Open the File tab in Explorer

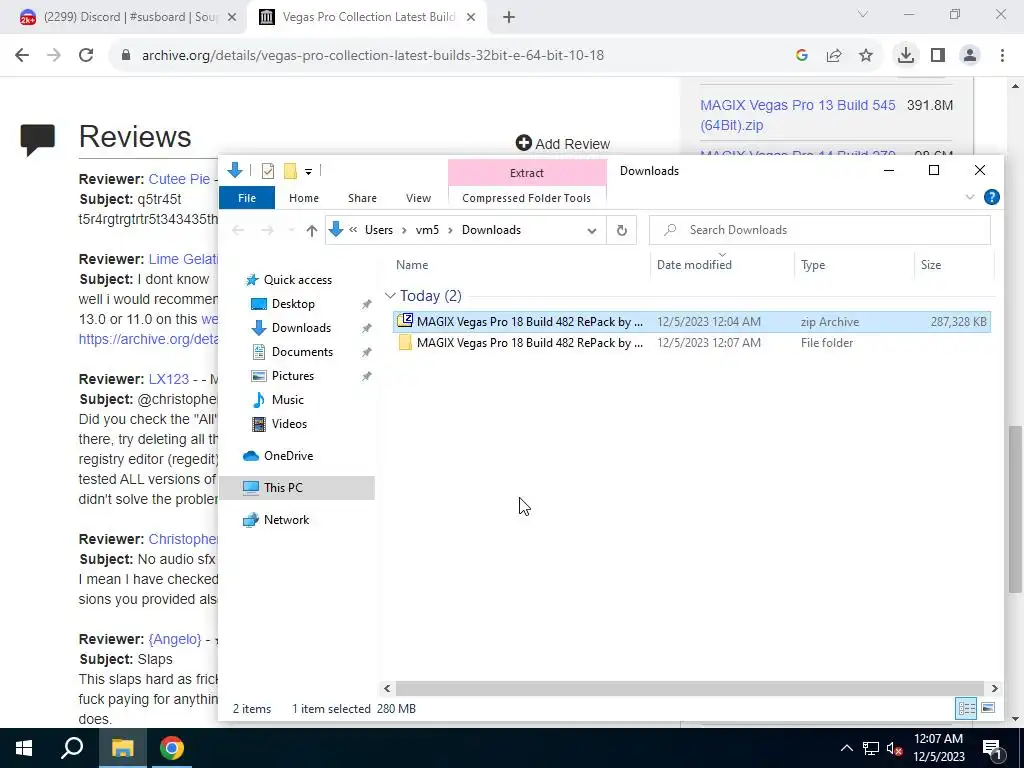click(247, 198)
